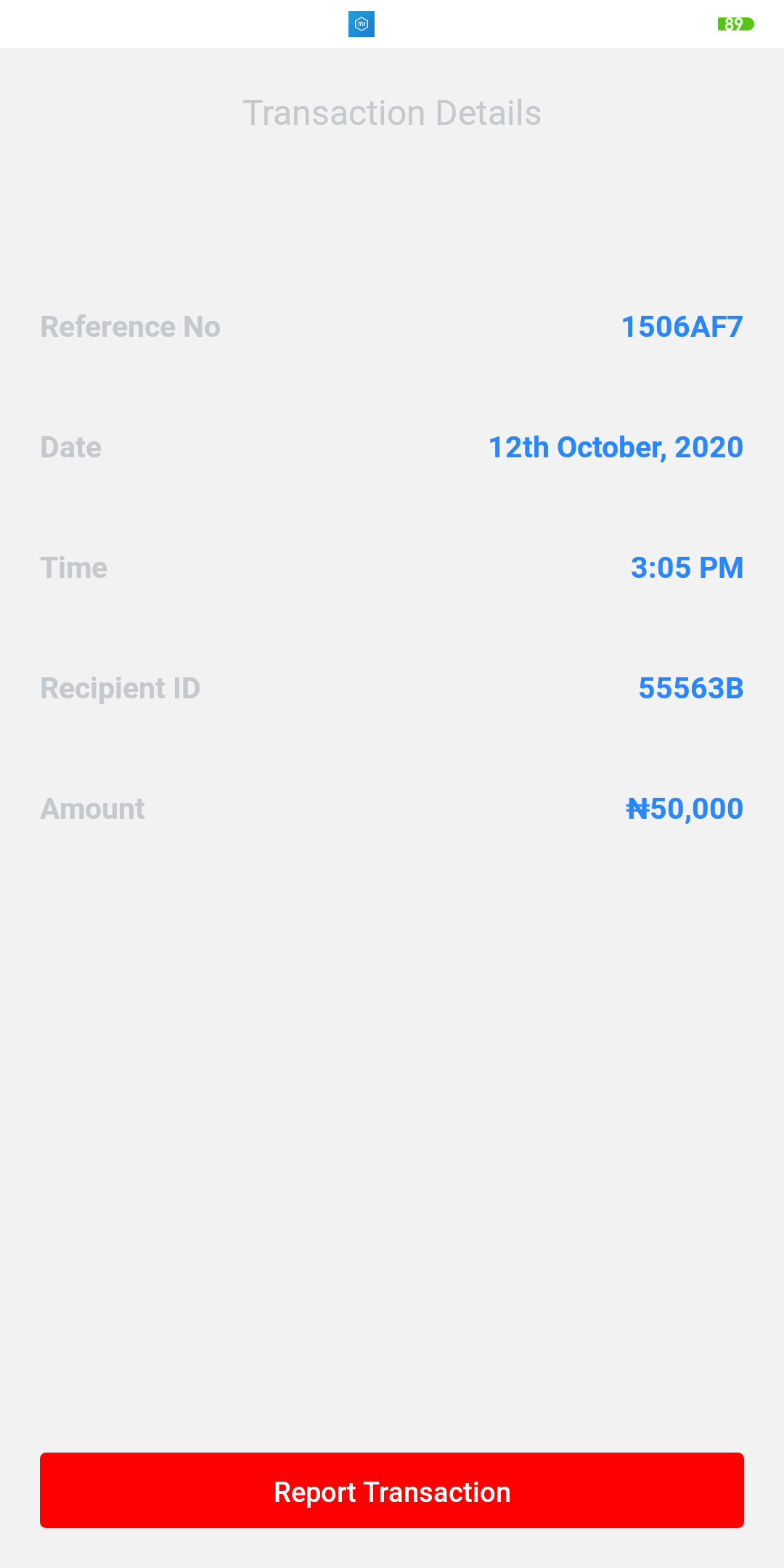
Task: Click the red Report Transaction button
Action: (x=392, y=1490)
